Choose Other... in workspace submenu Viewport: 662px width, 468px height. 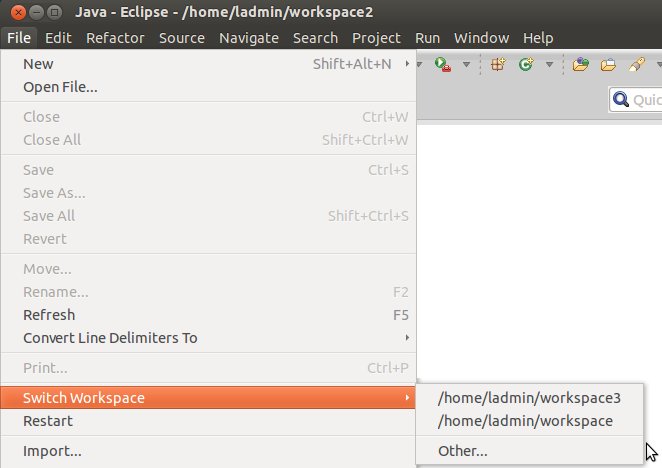pos(529,451)
